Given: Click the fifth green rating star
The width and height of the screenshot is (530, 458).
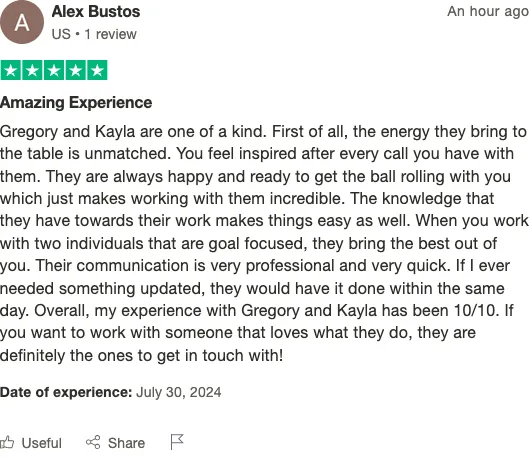Looking at the screenshot, I should (97, 70).
